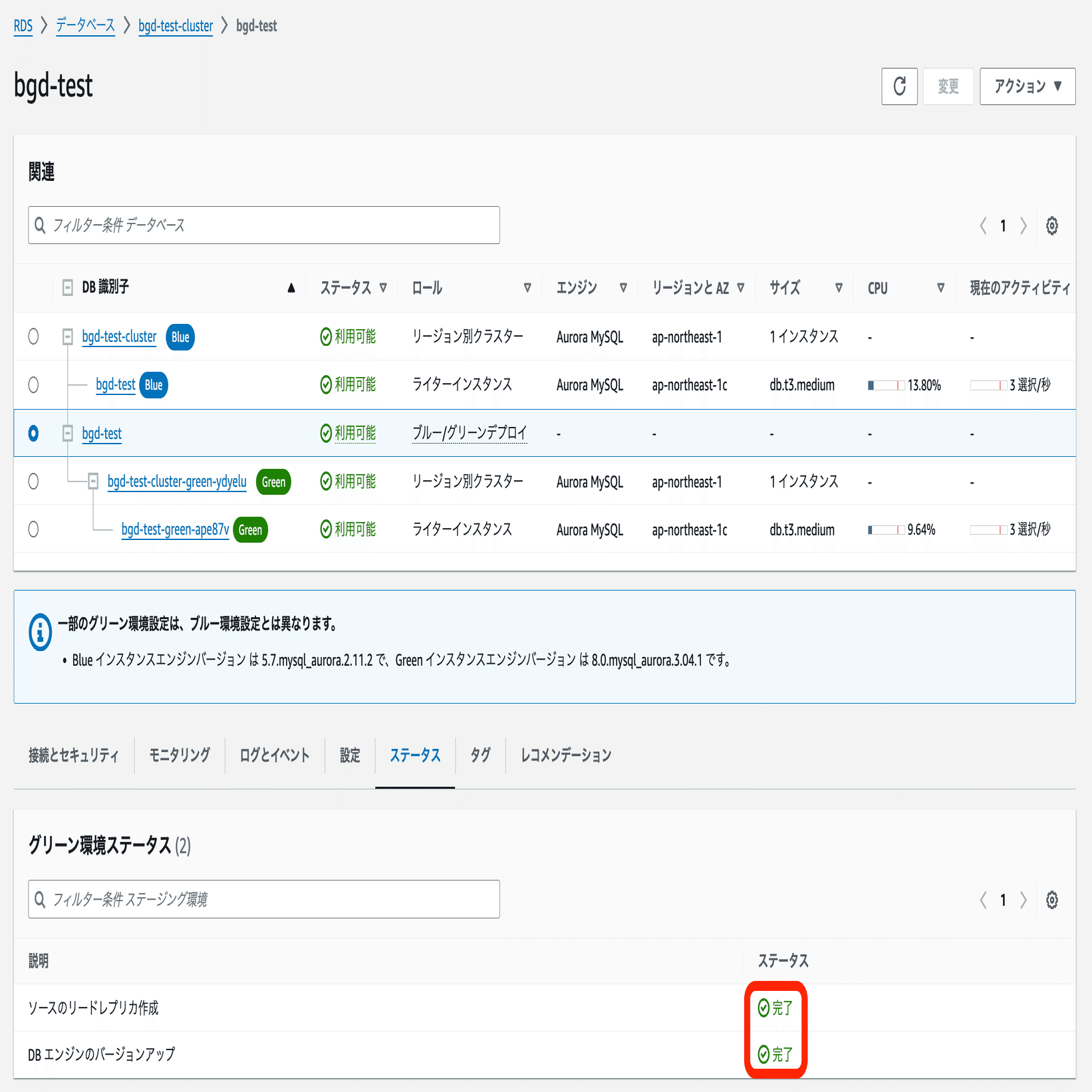Select the bgd-test-cluster-green-ydyelu radio button
The image size is (1092, 1092).
(34, 481)
